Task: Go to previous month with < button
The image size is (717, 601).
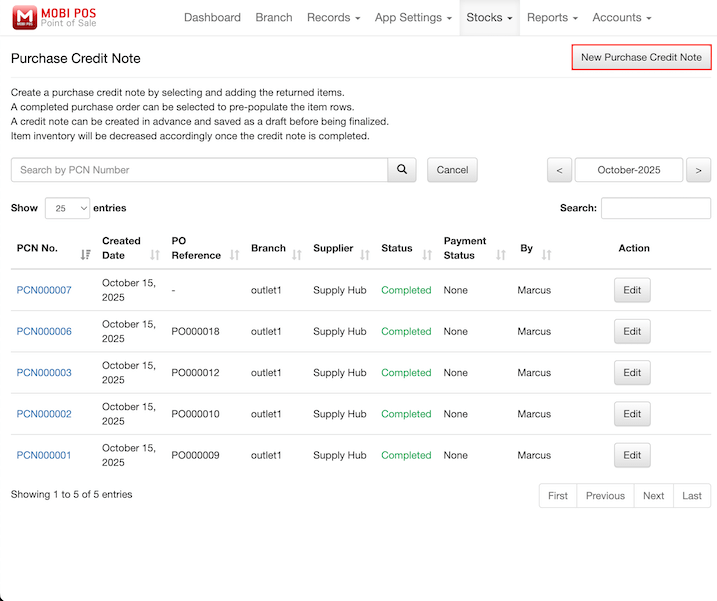Action: click(559, 170)
